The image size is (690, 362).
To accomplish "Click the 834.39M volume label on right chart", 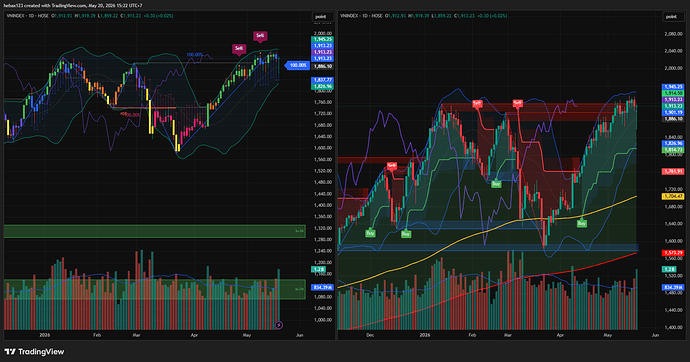I will point(673,287).
